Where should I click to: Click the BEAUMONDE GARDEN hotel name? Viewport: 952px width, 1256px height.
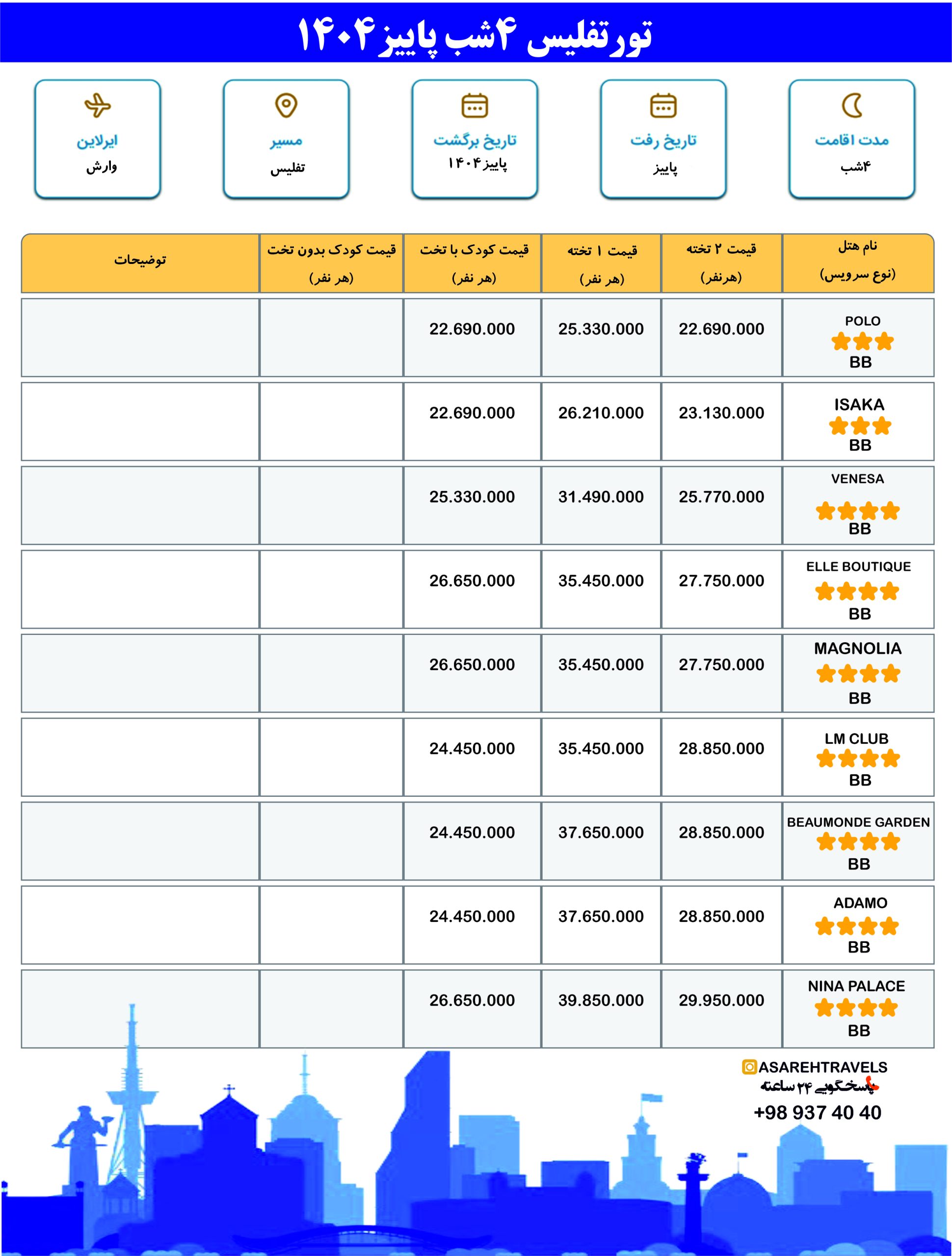pos(858,822)
